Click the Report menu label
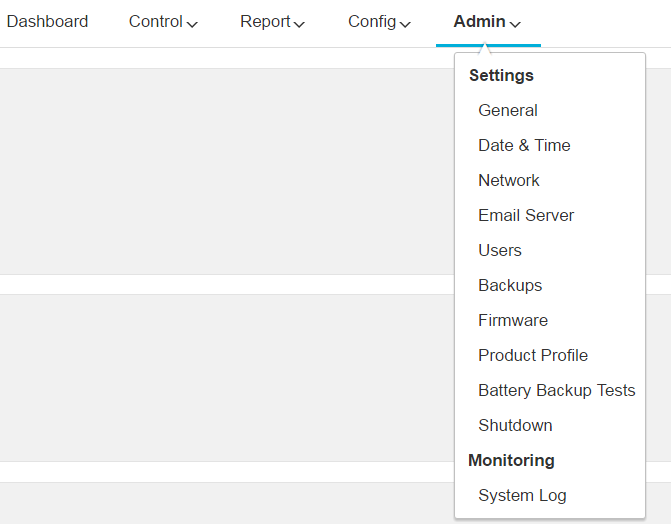The height and width of the screenshot is (524, 671). coord(265,22)
